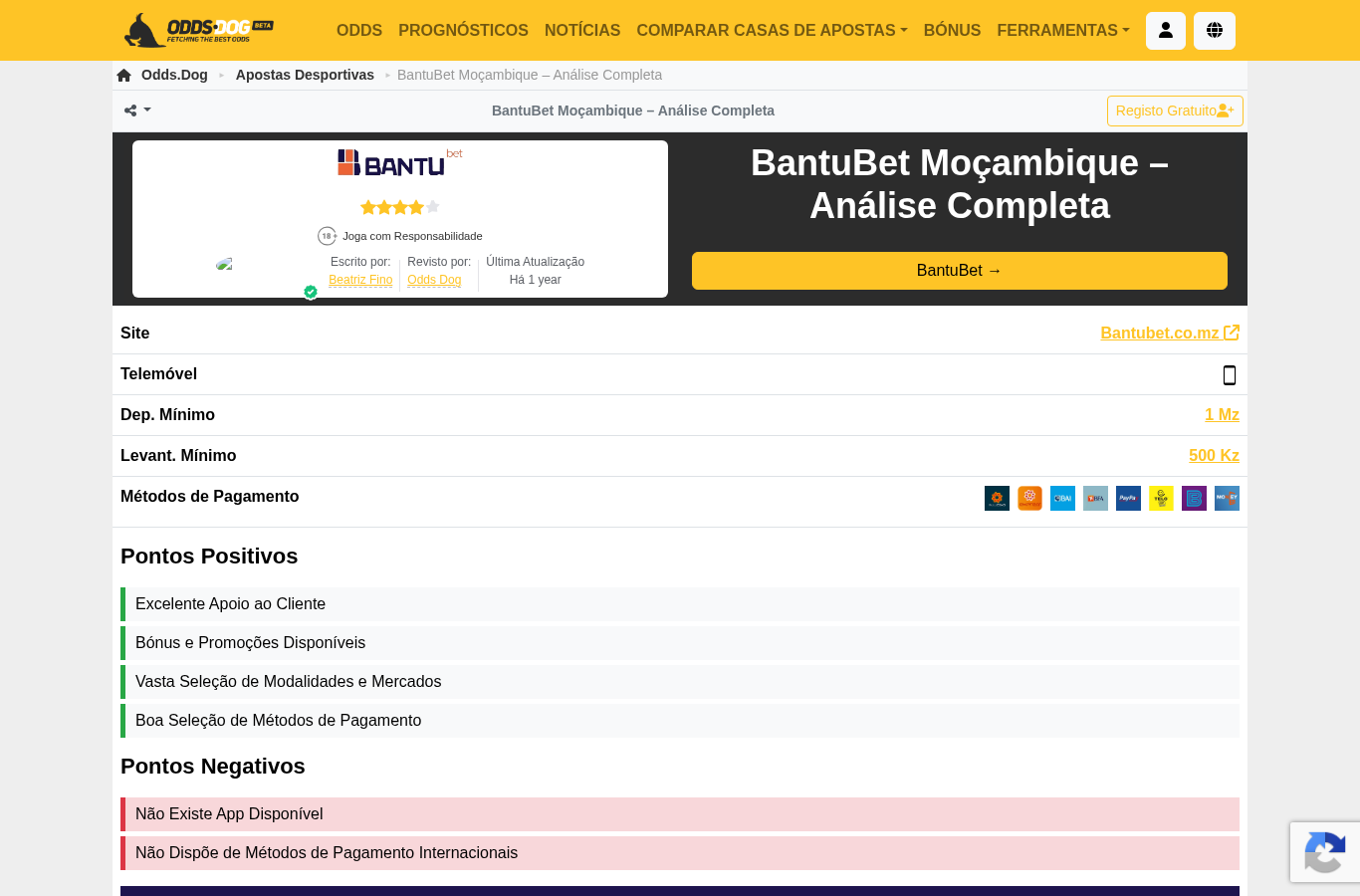Click the green verified badge icon
The image size is (1360, 896).
[311, 292]
